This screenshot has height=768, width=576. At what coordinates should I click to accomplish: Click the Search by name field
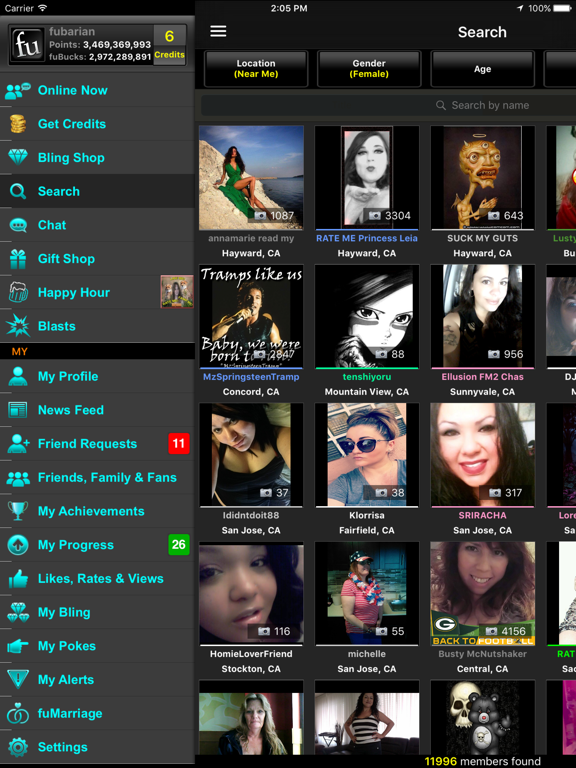coord(388,105)
